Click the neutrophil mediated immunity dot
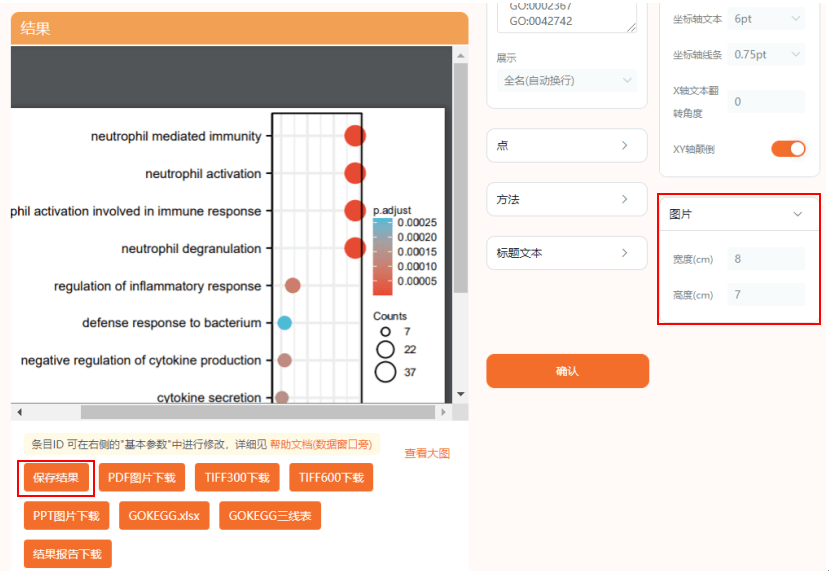 (x=355, y=136)
